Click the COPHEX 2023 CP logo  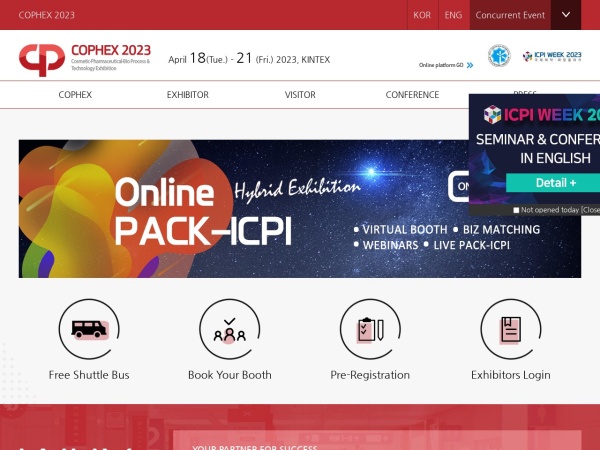pos(85,59)
